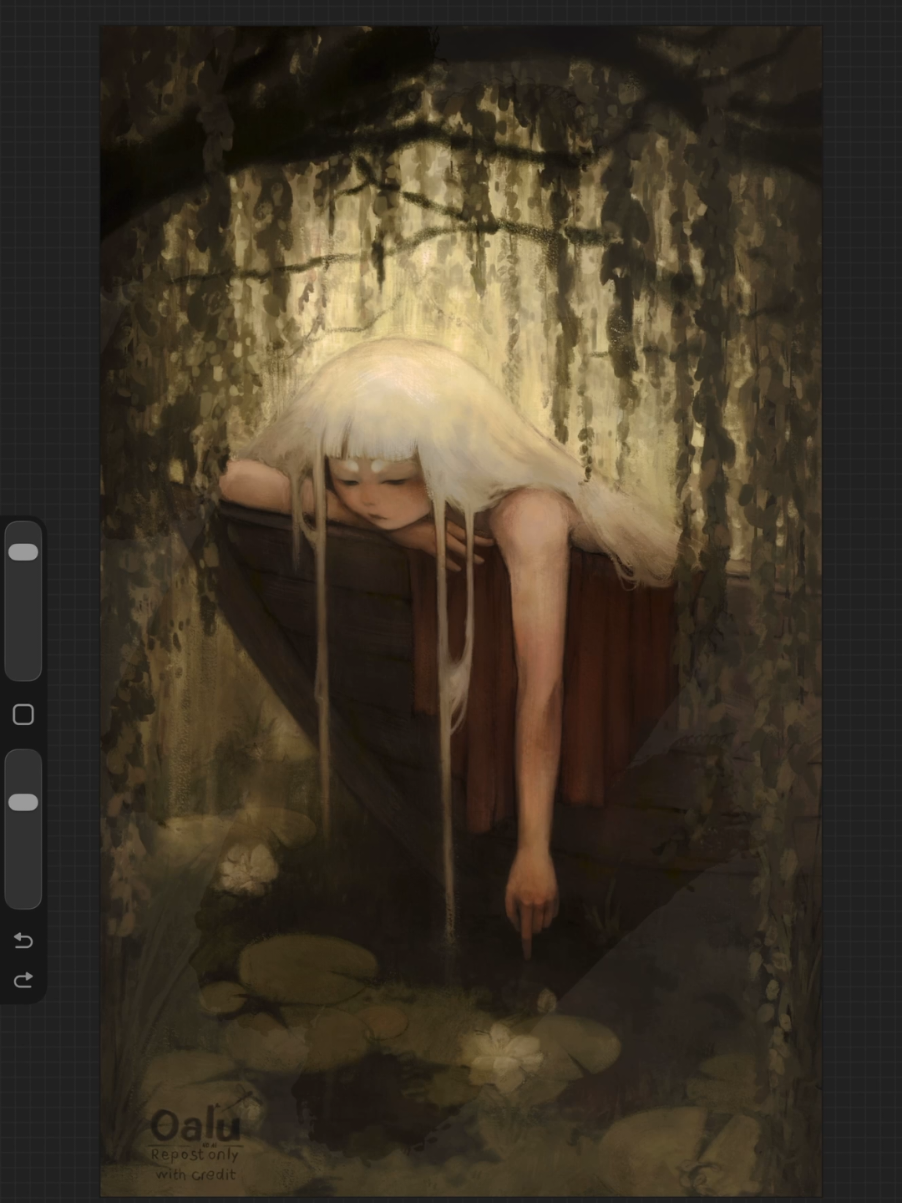Undo the last stroke with undo arrow
Image resolution: width=902 pixels, height=1203 pixels.
pos(23,940)
